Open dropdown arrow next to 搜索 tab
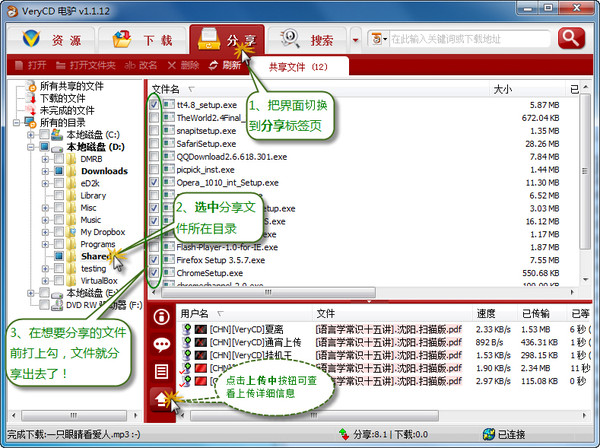Screen dimensions: 600x448 coord(355,40)
